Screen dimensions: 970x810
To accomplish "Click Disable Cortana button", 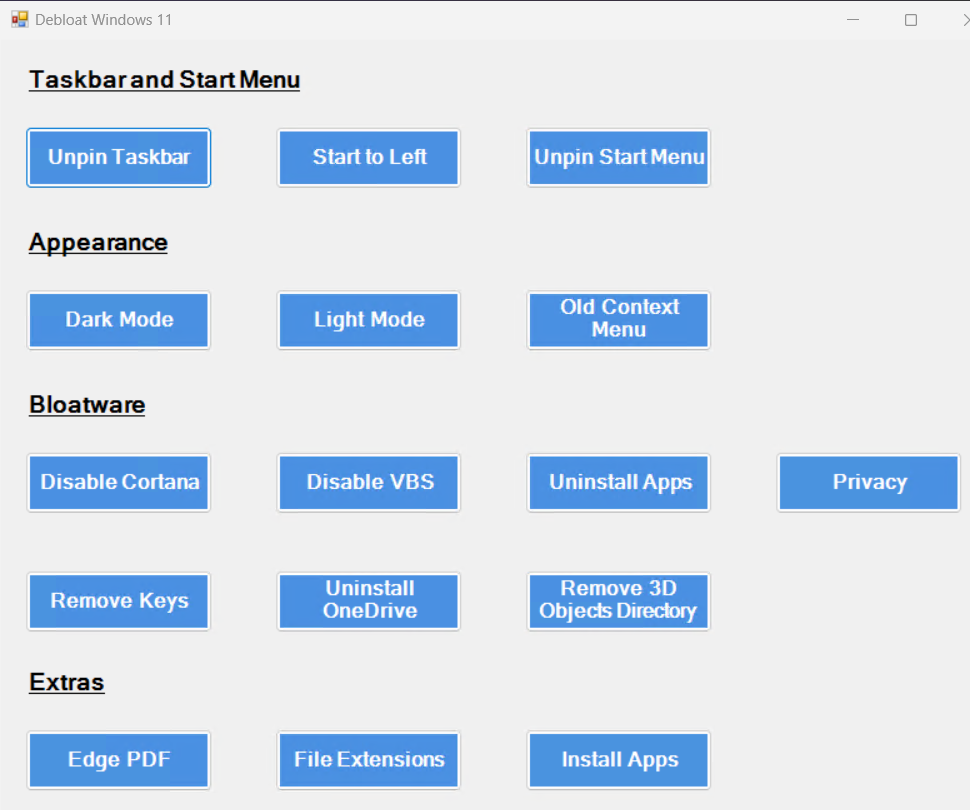I will pos(119,482).
